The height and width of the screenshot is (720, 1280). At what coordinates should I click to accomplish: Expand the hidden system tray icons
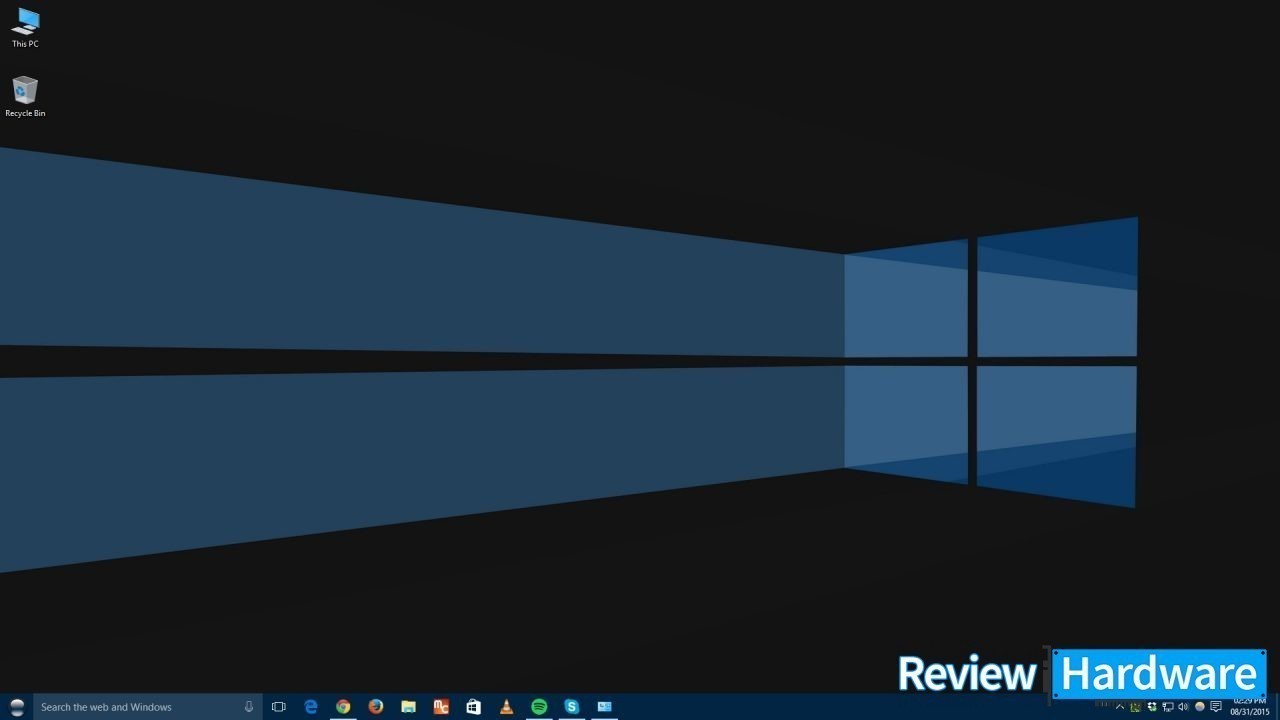[1120, 707]
